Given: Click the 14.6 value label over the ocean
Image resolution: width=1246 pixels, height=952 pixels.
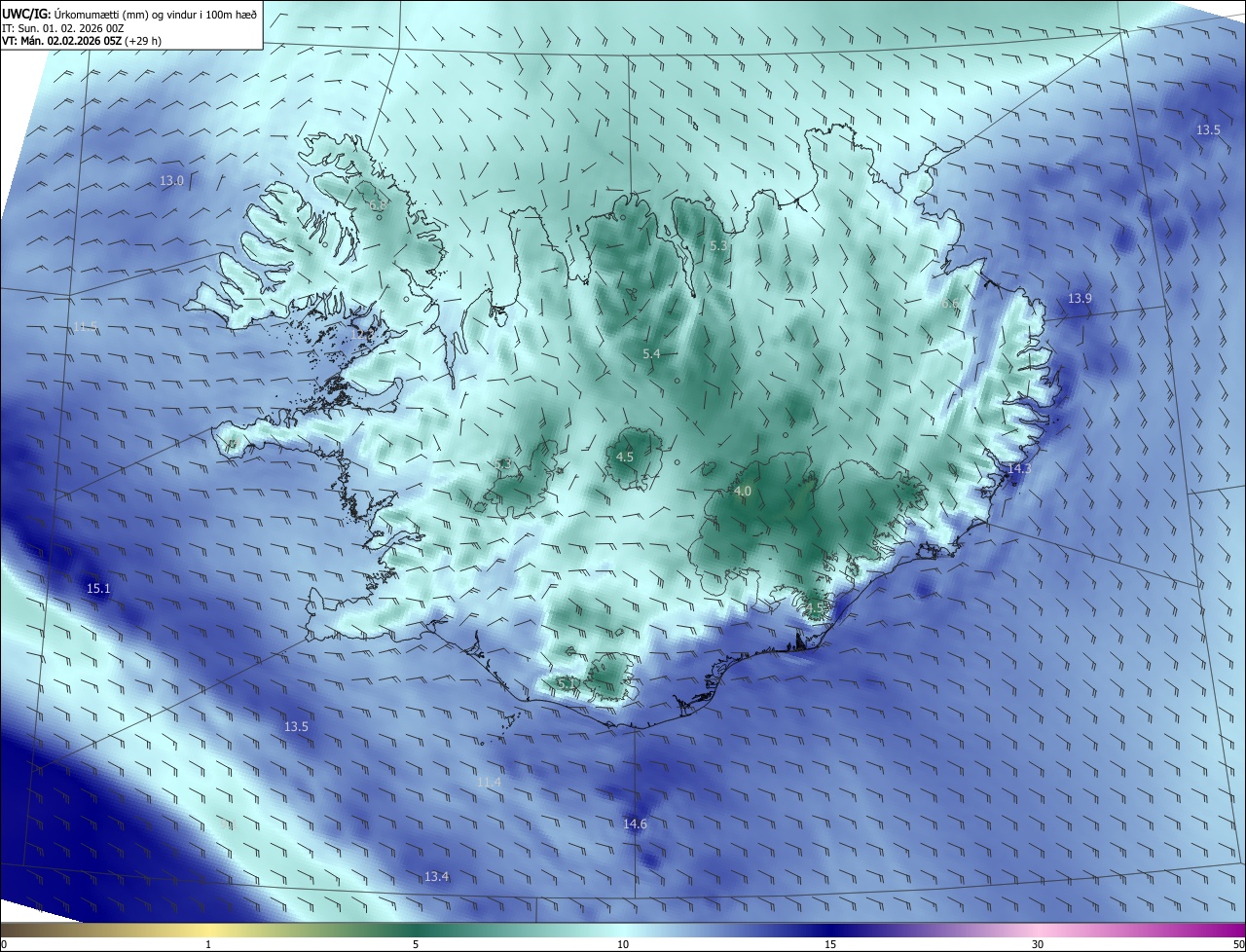Looking at the screenshot, I should coord(635,824).
